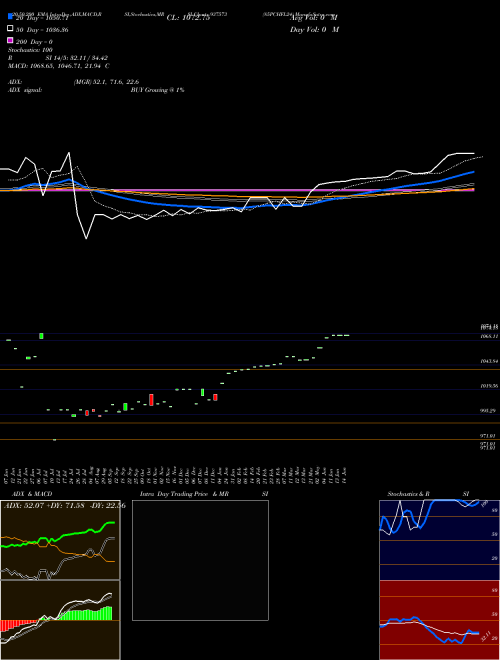Click the magenta 200 Day legend swatch
500x660 pixels.
10,41
